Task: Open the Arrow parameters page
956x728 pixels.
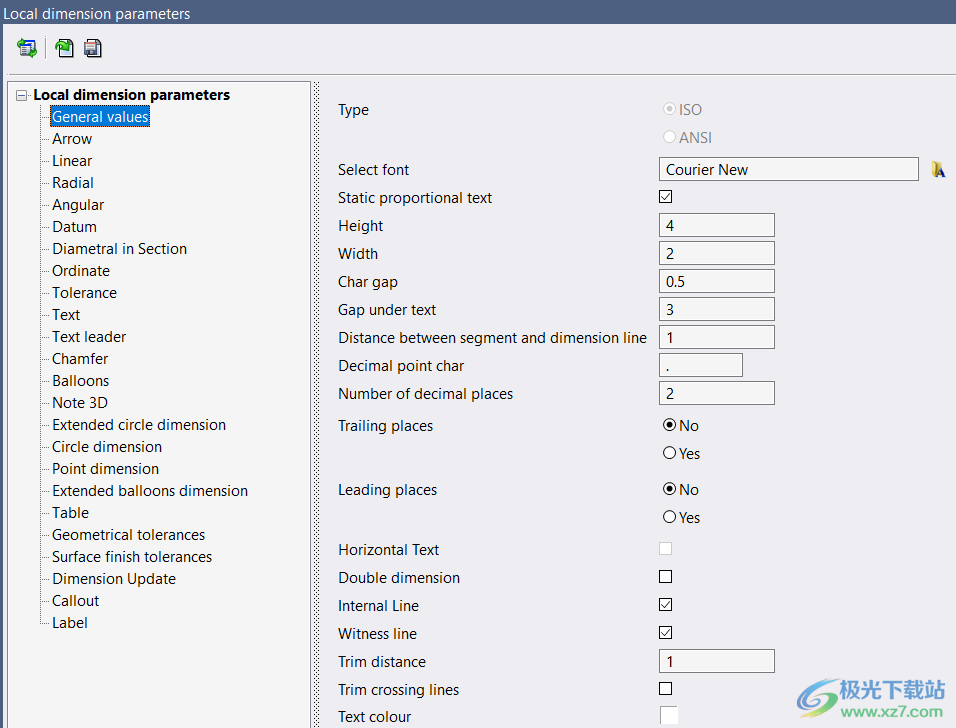Action: pos(72,138)
